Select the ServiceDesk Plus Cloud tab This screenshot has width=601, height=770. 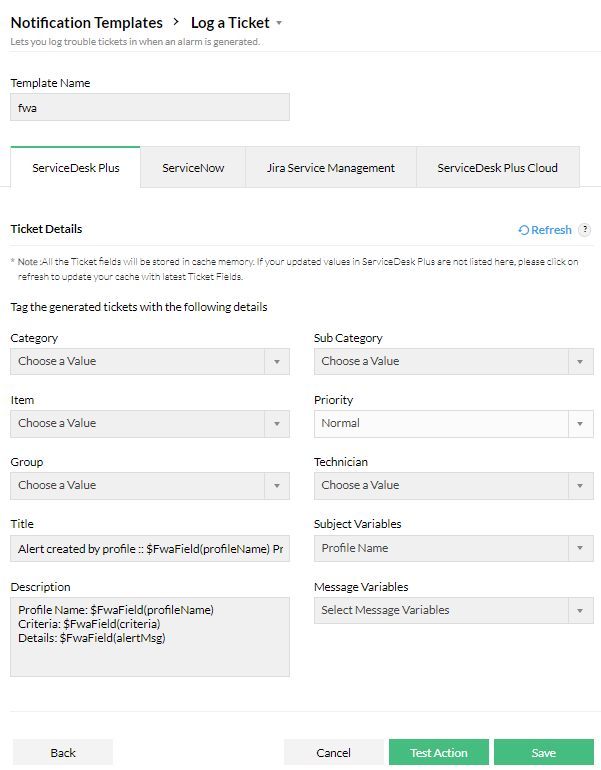click(x=497, y=168)
